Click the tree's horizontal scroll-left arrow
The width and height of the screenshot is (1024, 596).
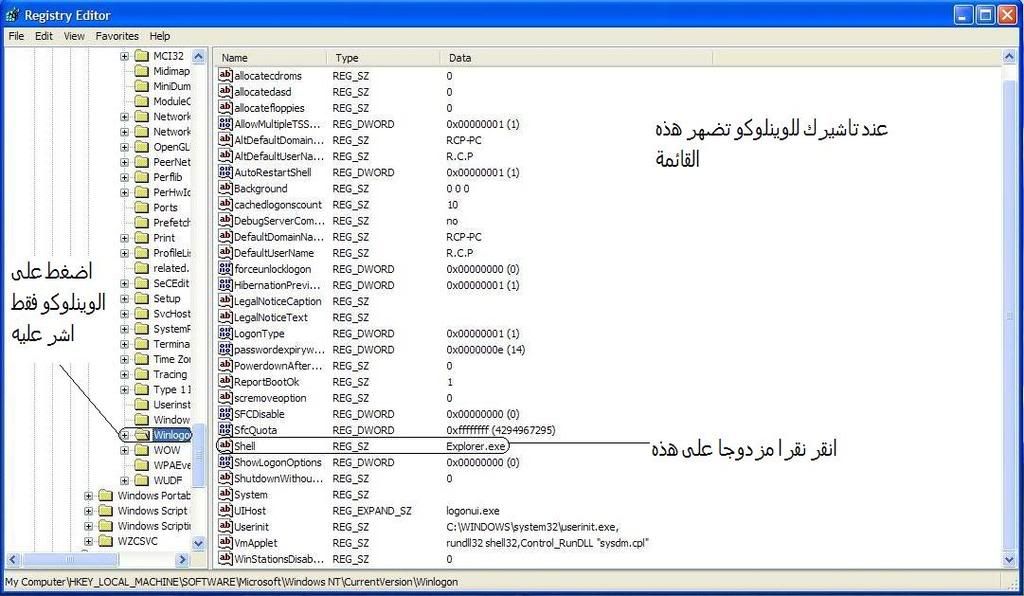(x=13, y=559)
